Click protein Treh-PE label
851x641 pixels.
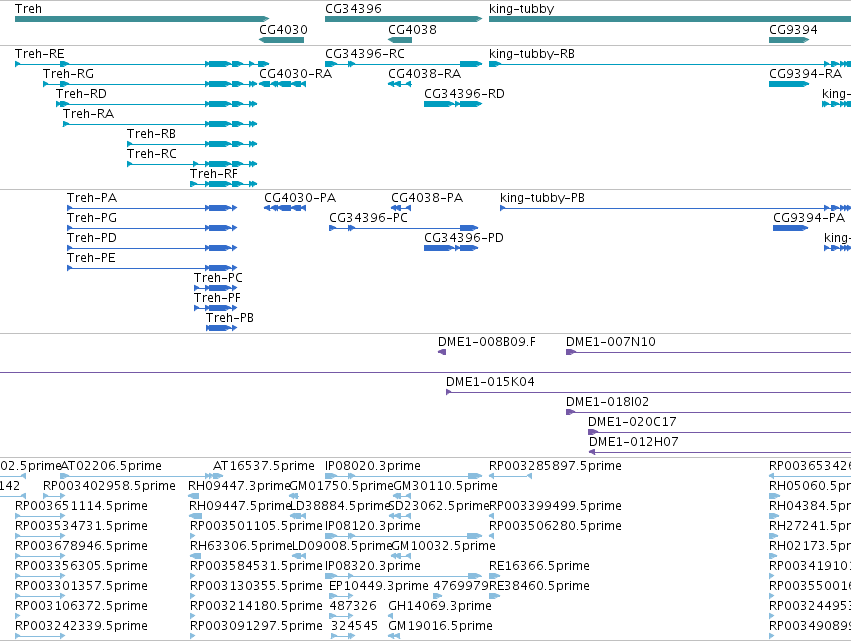[91, 258]
